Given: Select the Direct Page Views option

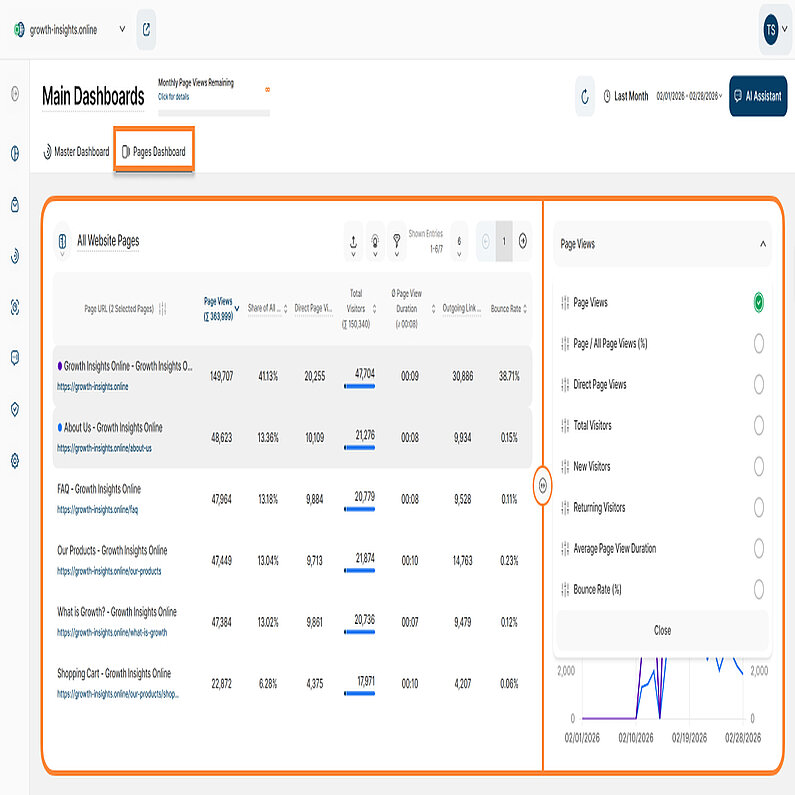Looking at the screenshot, I should pyautogui.click(x=758, y=385).
